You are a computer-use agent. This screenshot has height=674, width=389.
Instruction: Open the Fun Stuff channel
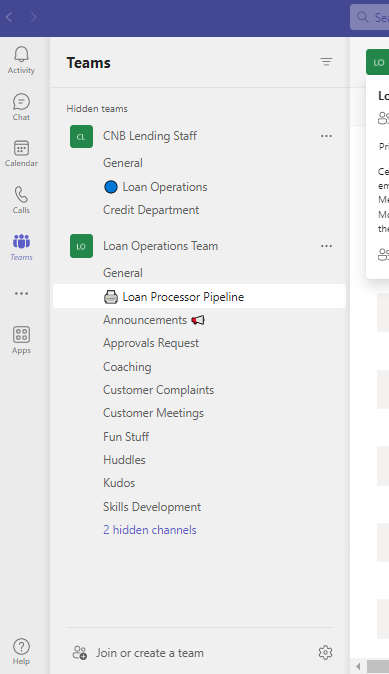[x=126, y=437]
